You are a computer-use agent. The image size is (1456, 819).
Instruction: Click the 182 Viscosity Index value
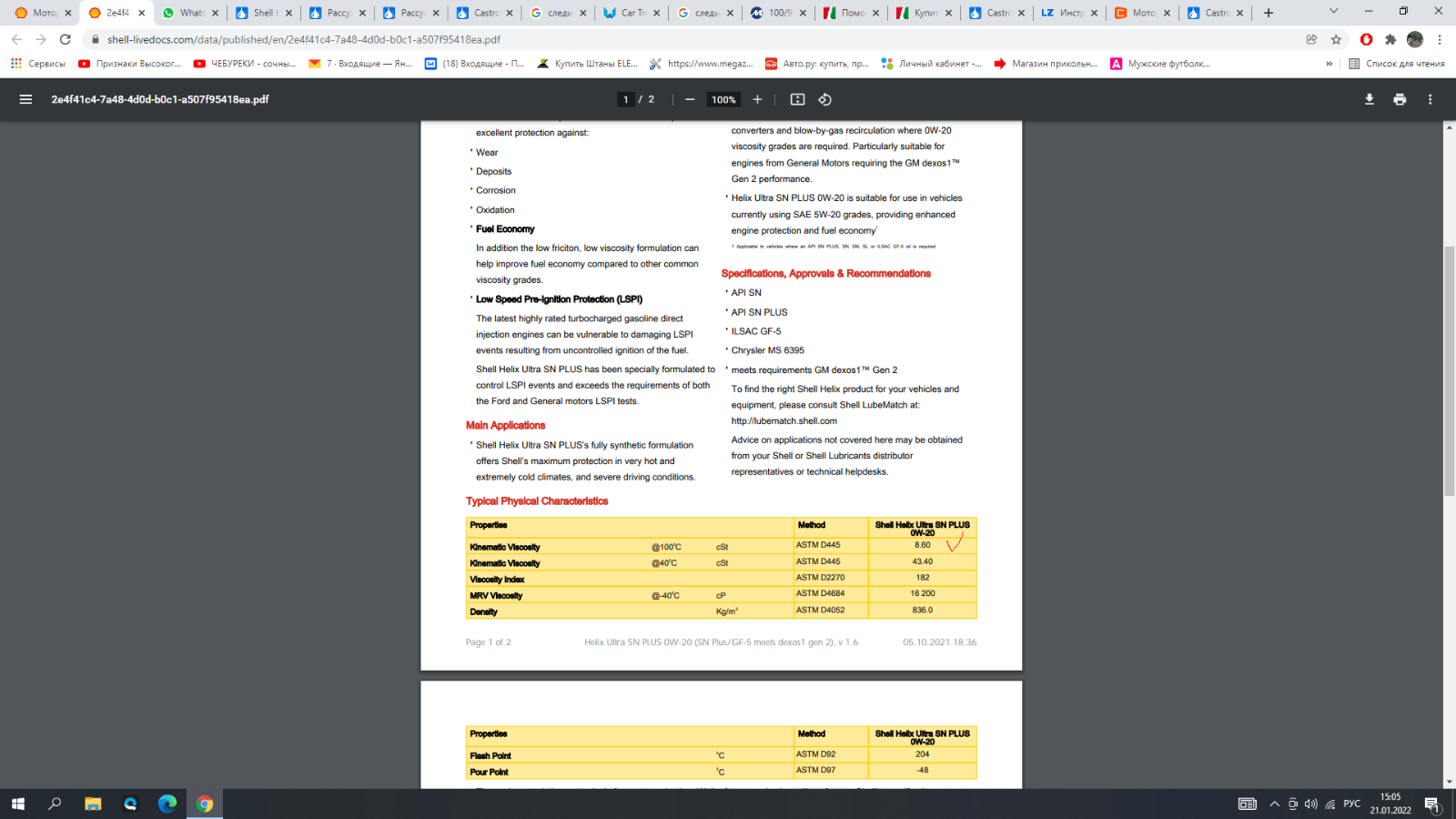click(923, 577)
